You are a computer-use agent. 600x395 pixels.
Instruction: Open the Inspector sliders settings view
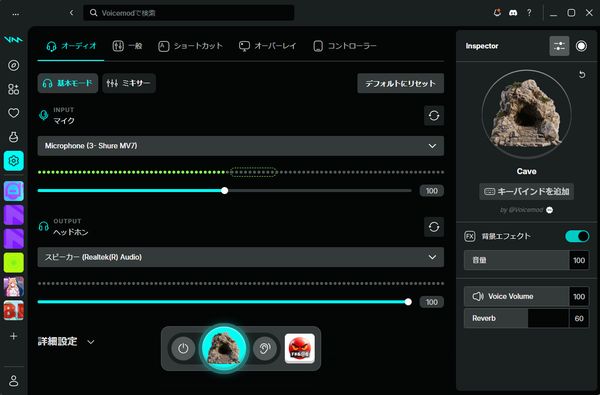click(x=559, y=46)
